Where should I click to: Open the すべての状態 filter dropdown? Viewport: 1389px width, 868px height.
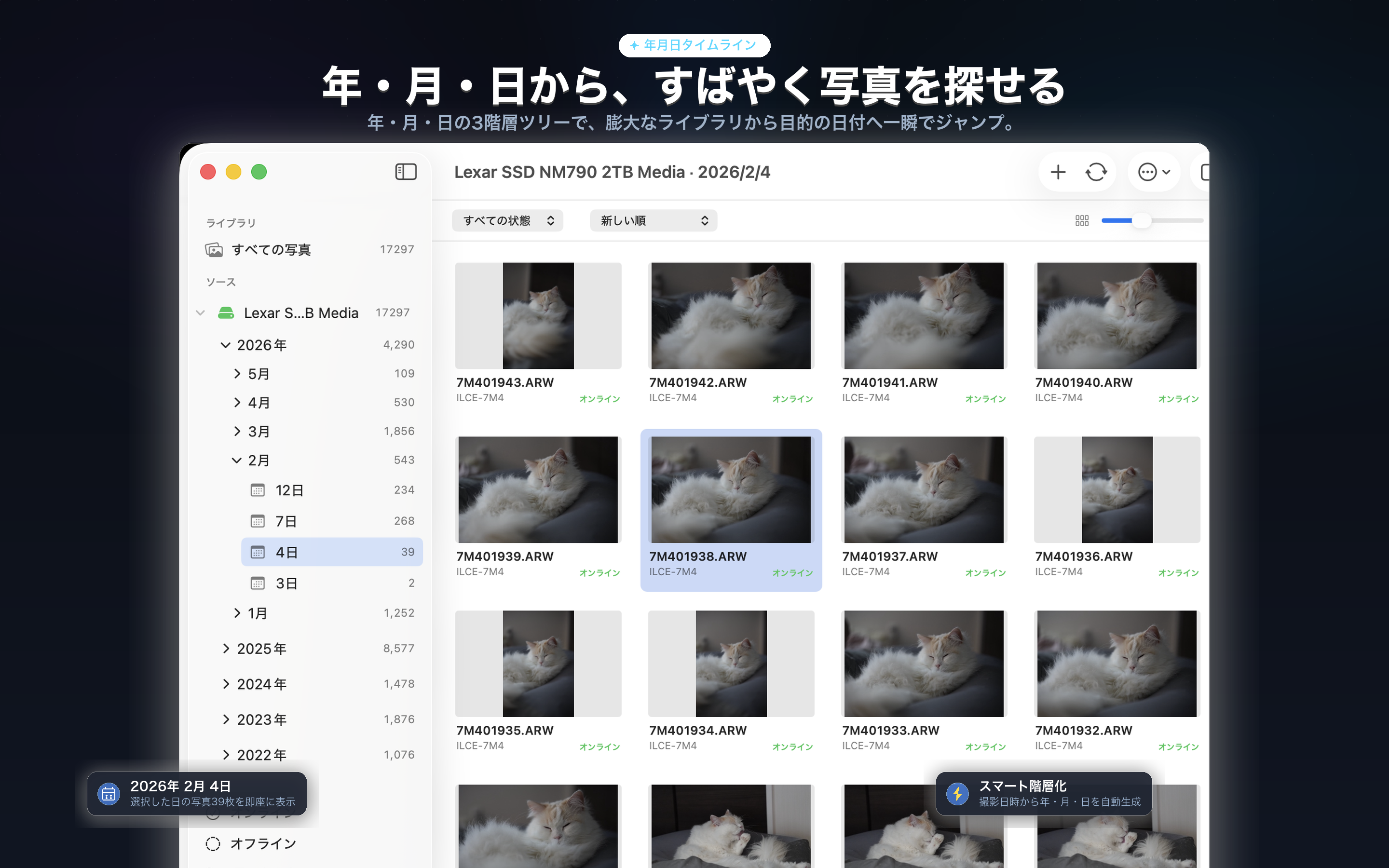[507, 220]
